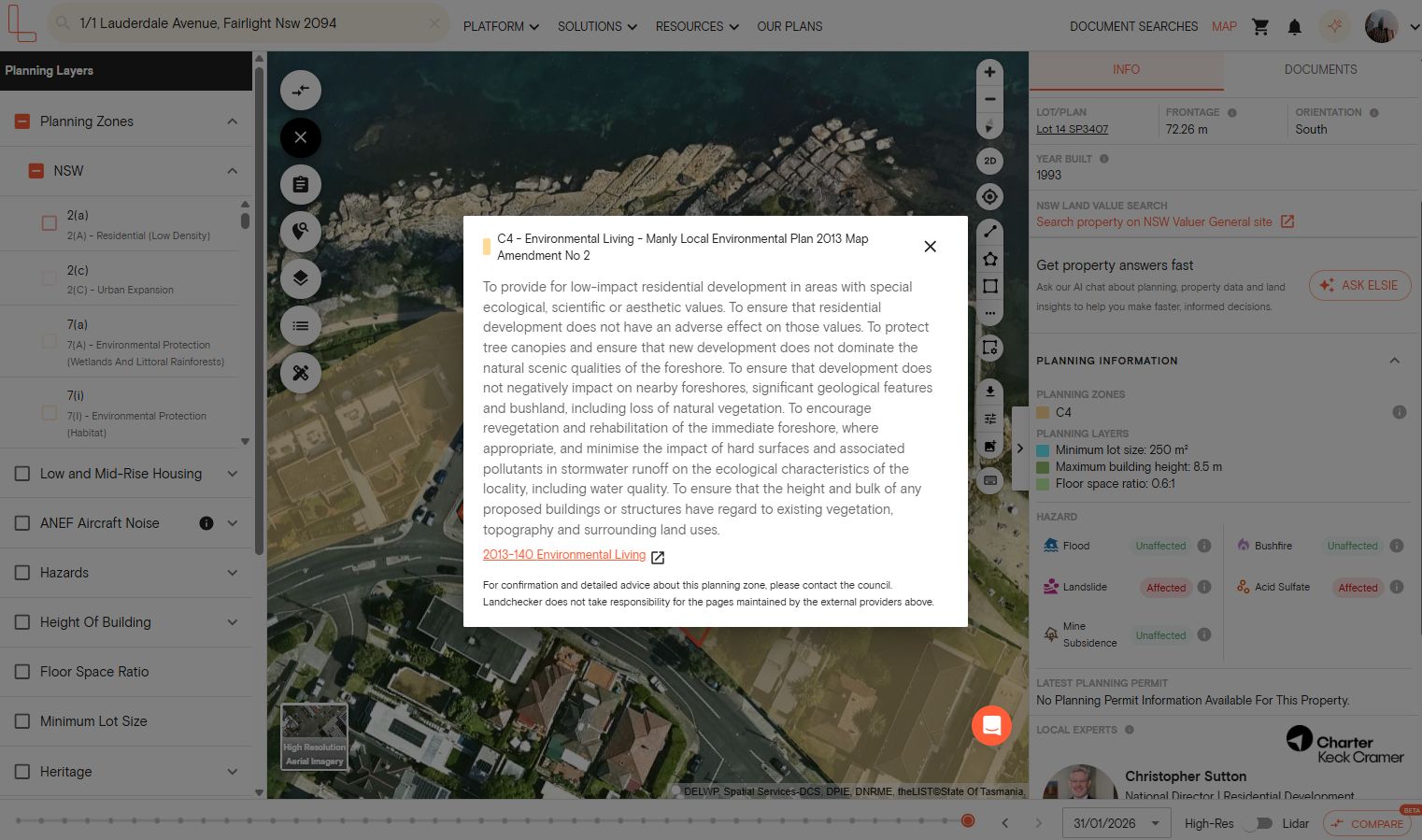Enable the Heritage layer checkbox
Image resolution: width=1422 pixels, height=840 pixels.
coord(22,772)
